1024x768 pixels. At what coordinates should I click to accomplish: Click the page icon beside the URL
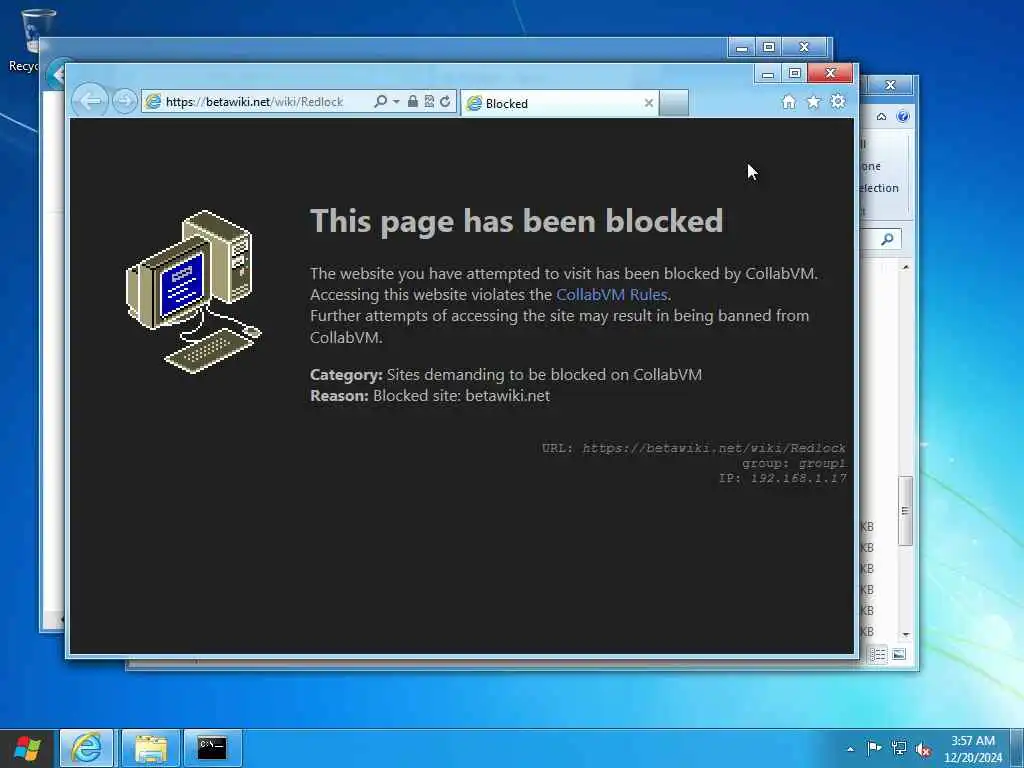153,102
